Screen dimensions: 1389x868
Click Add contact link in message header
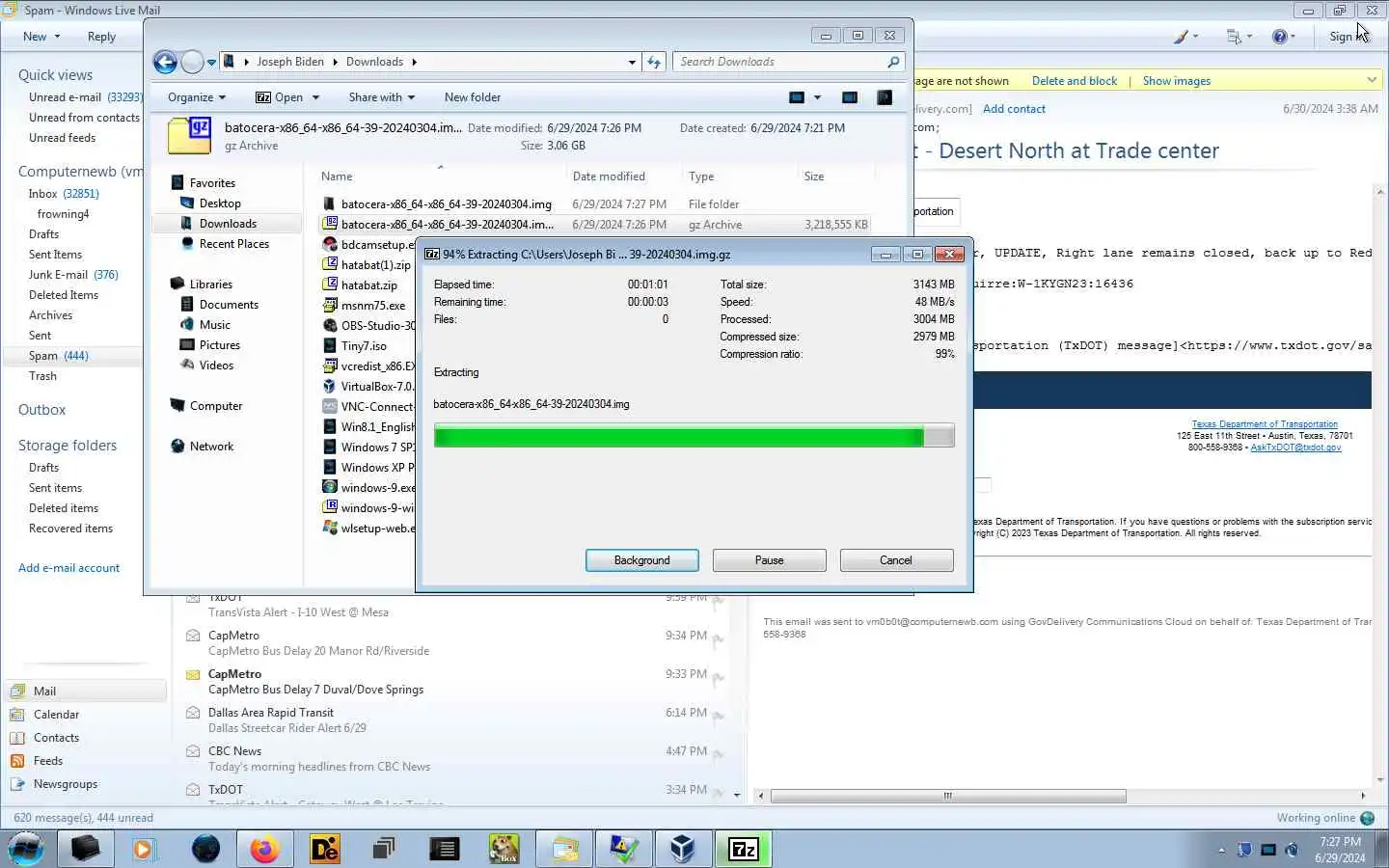[1014, 109]
